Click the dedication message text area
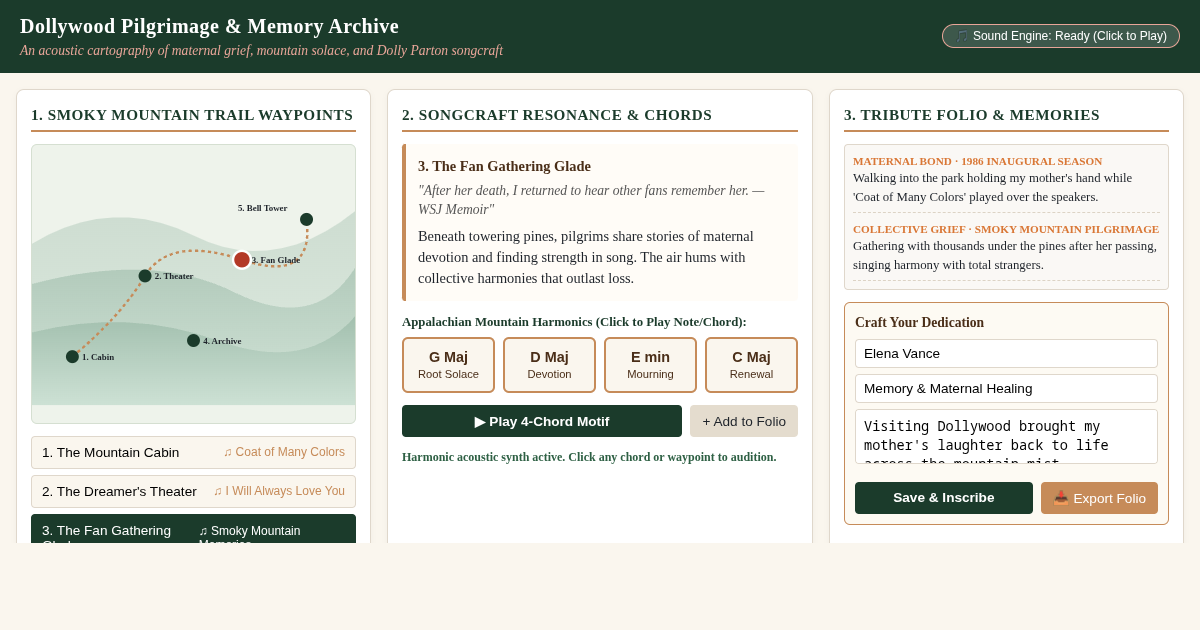This screenshot has height=630, width=1200. 1006,436
